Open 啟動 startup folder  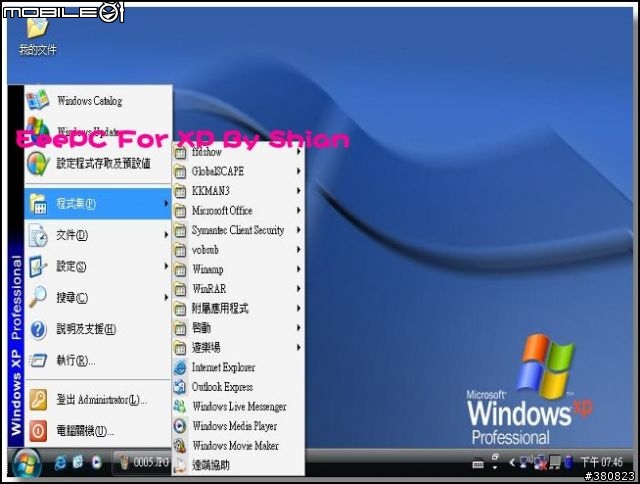pyautogui.click(x=238, y=328)
